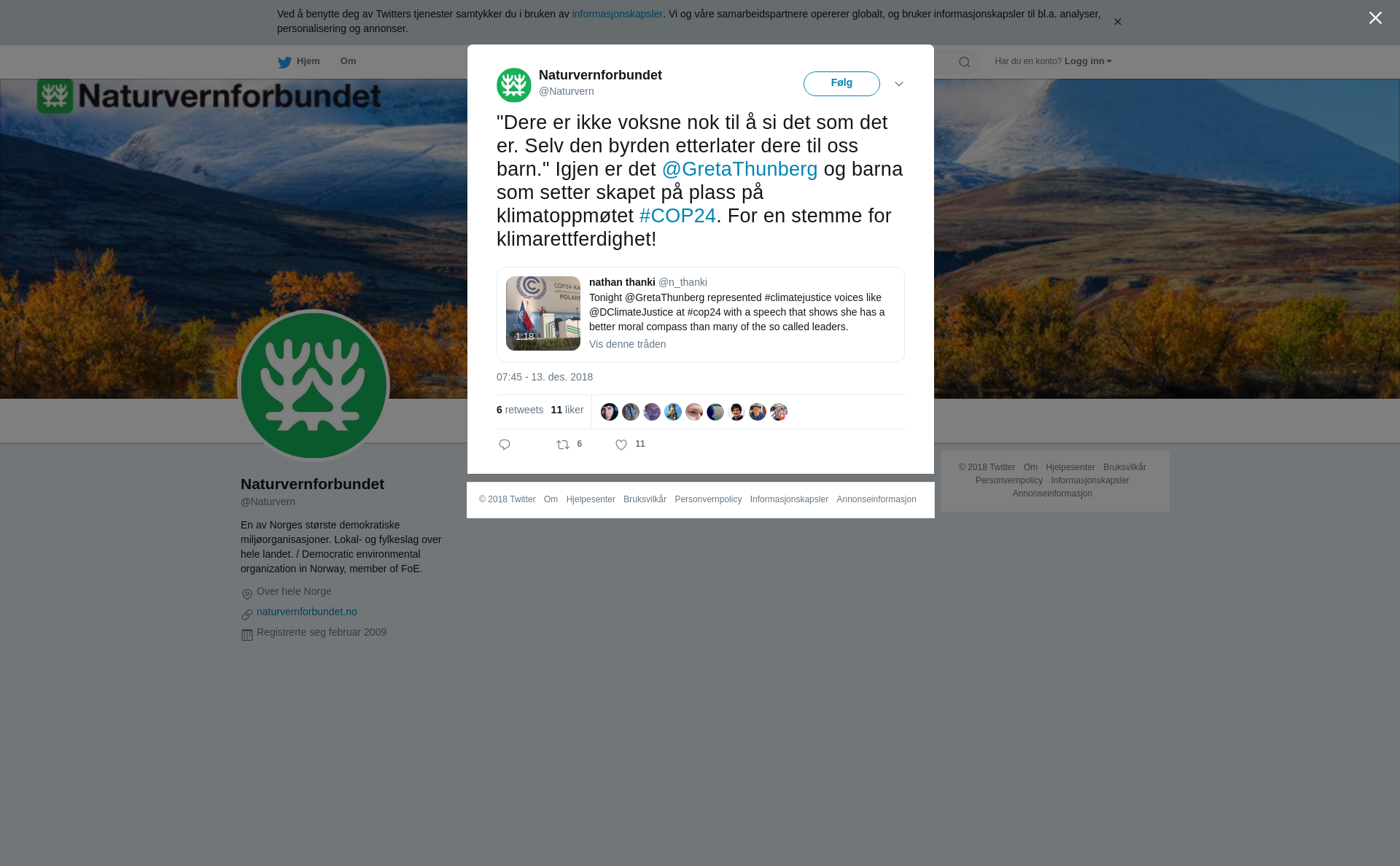The width and height of the screenshot is (1400, 866).
Task: View the 6 retweets list
Action: [520, 410]
